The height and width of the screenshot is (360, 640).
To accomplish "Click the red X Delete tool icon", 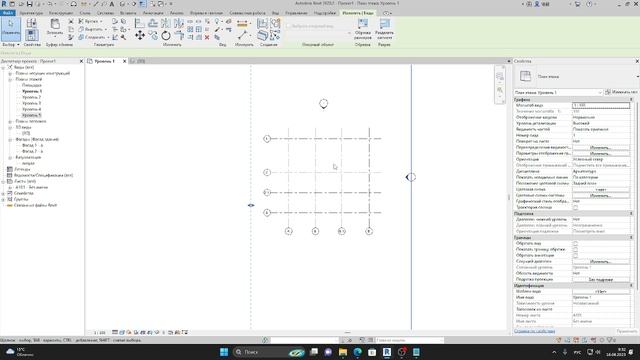I will (x=207, y=37).
